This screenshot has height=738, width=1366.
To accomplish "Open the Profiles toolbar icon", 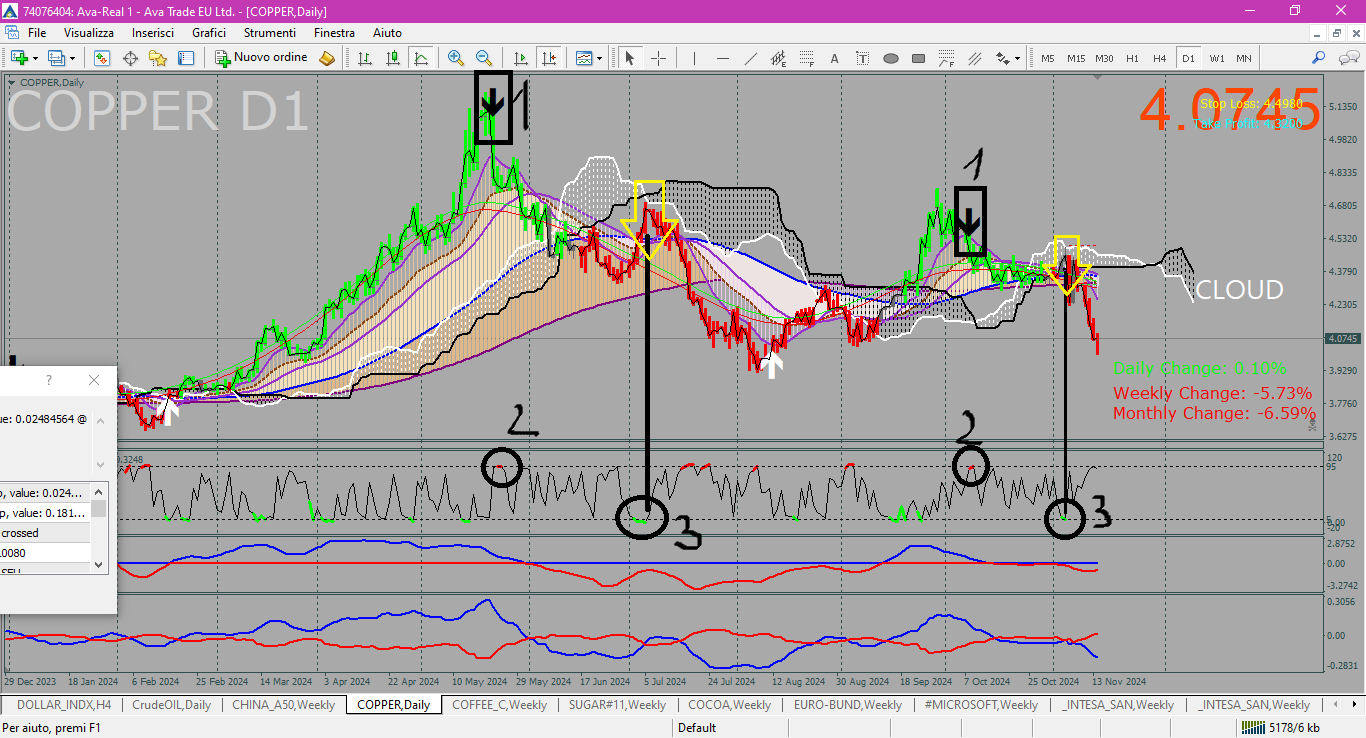I will click(x=56, y=58).
